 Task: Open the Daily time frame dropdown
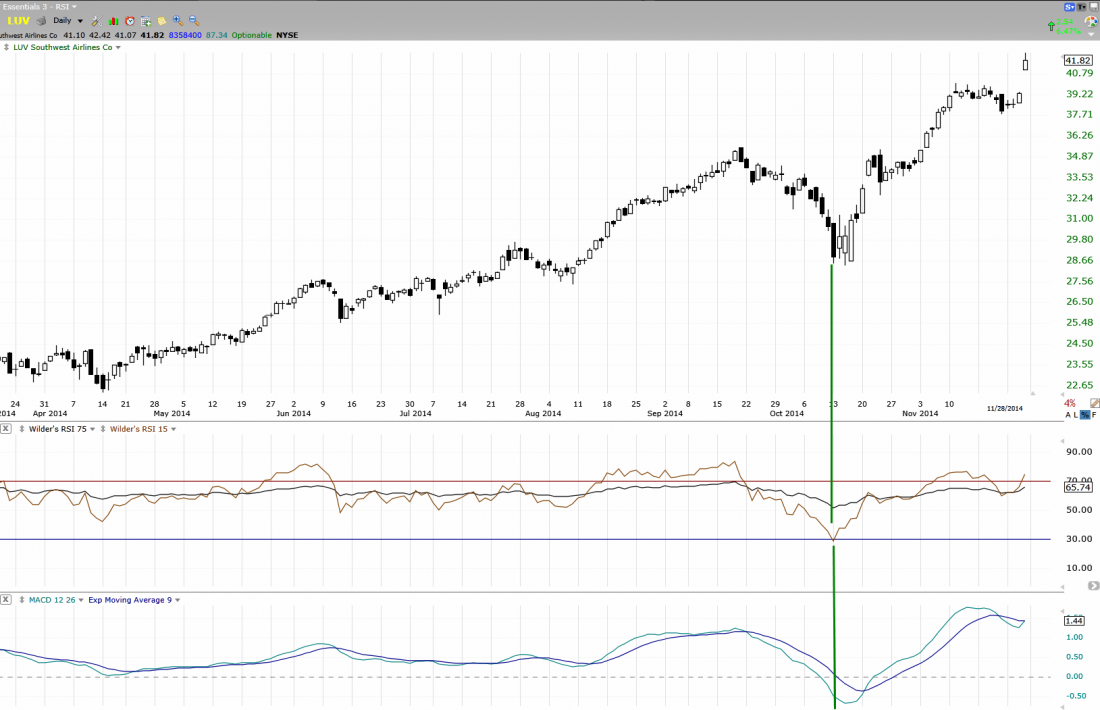click(x=67, y=21)
